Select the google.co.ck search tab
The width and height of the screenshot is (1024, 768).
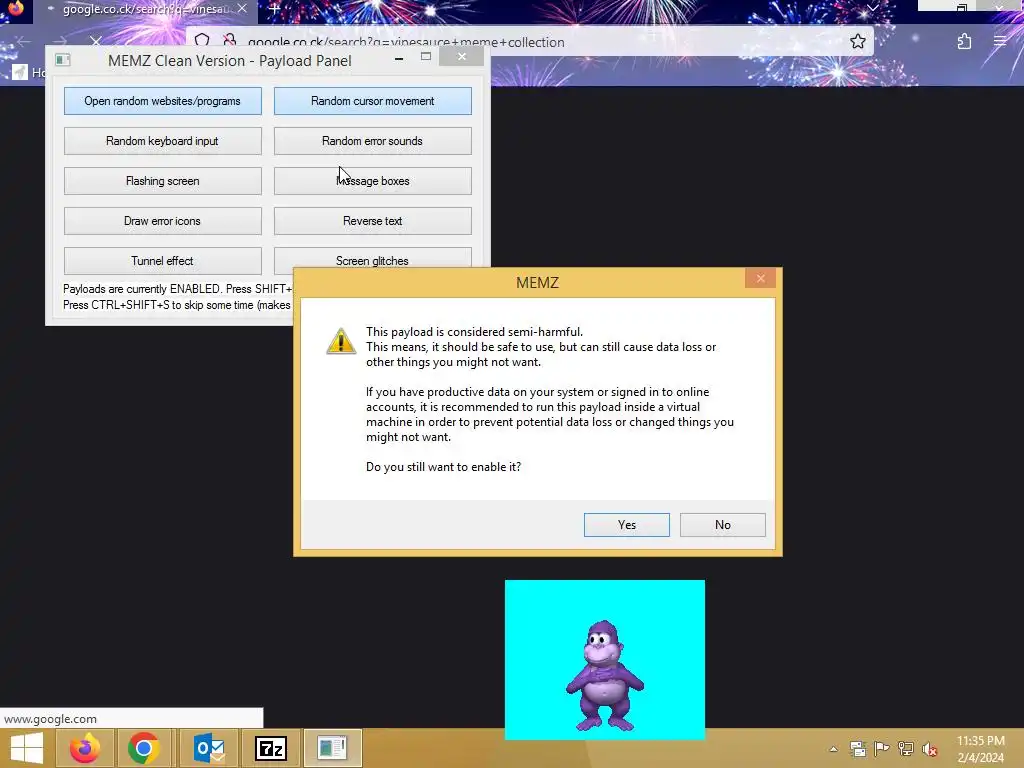tap(146, 9)
